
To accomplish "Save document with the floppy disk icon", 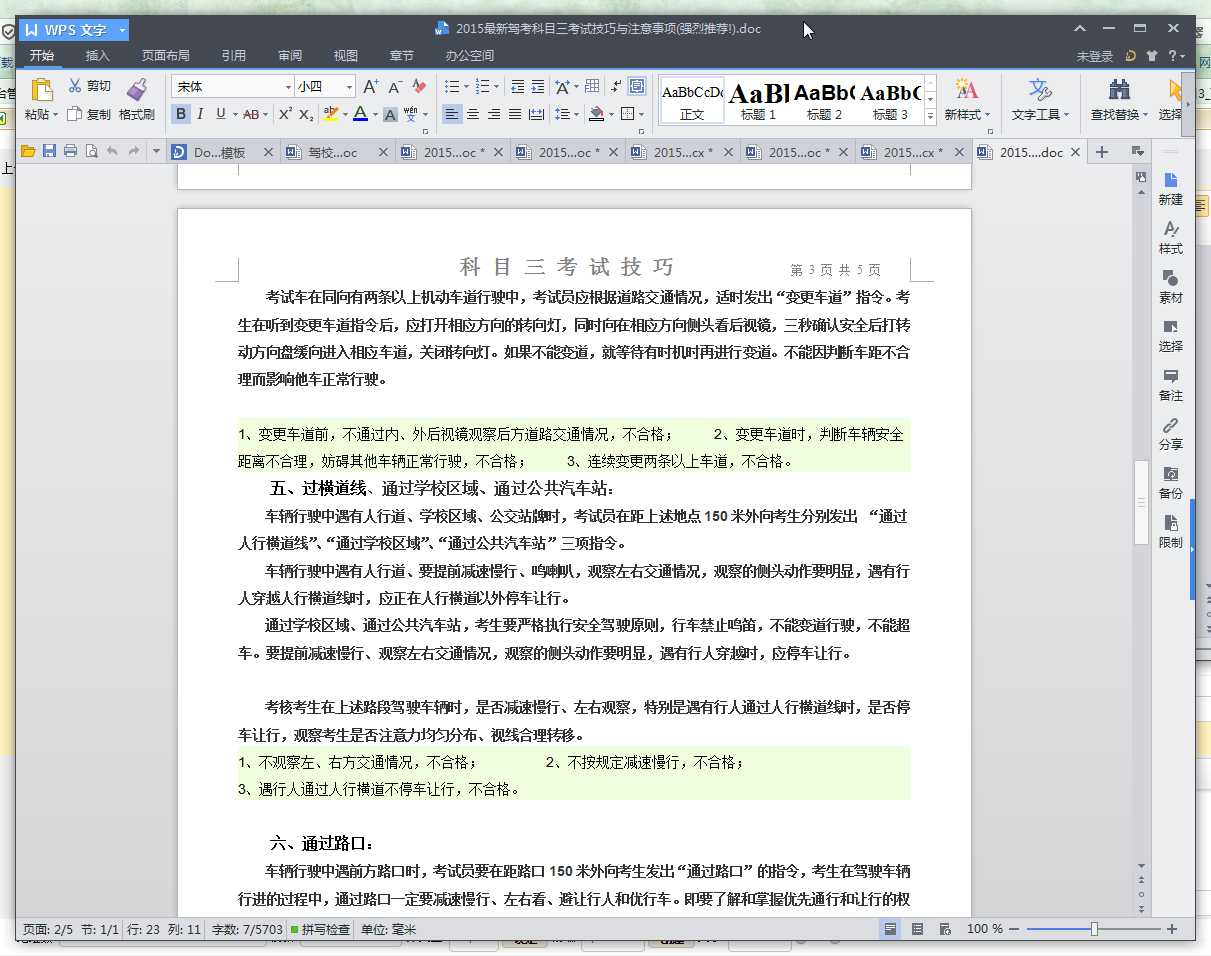I will pyautogui.click(x=49, y=152).
